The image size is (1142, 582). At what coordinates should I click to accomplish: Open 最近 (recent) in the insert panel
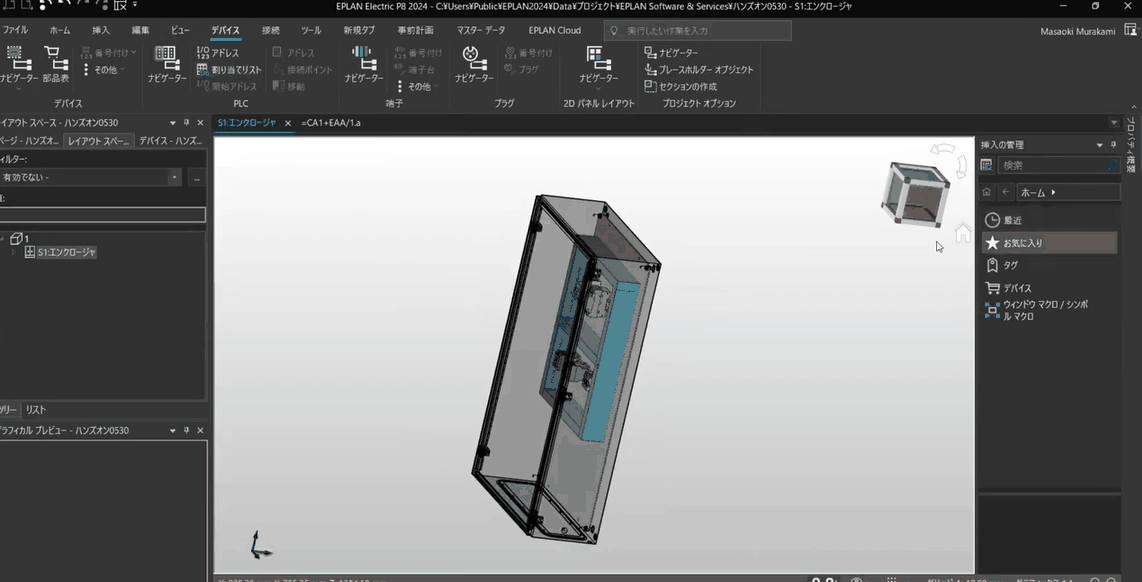pyautogui.click(x=1012, y=219)
